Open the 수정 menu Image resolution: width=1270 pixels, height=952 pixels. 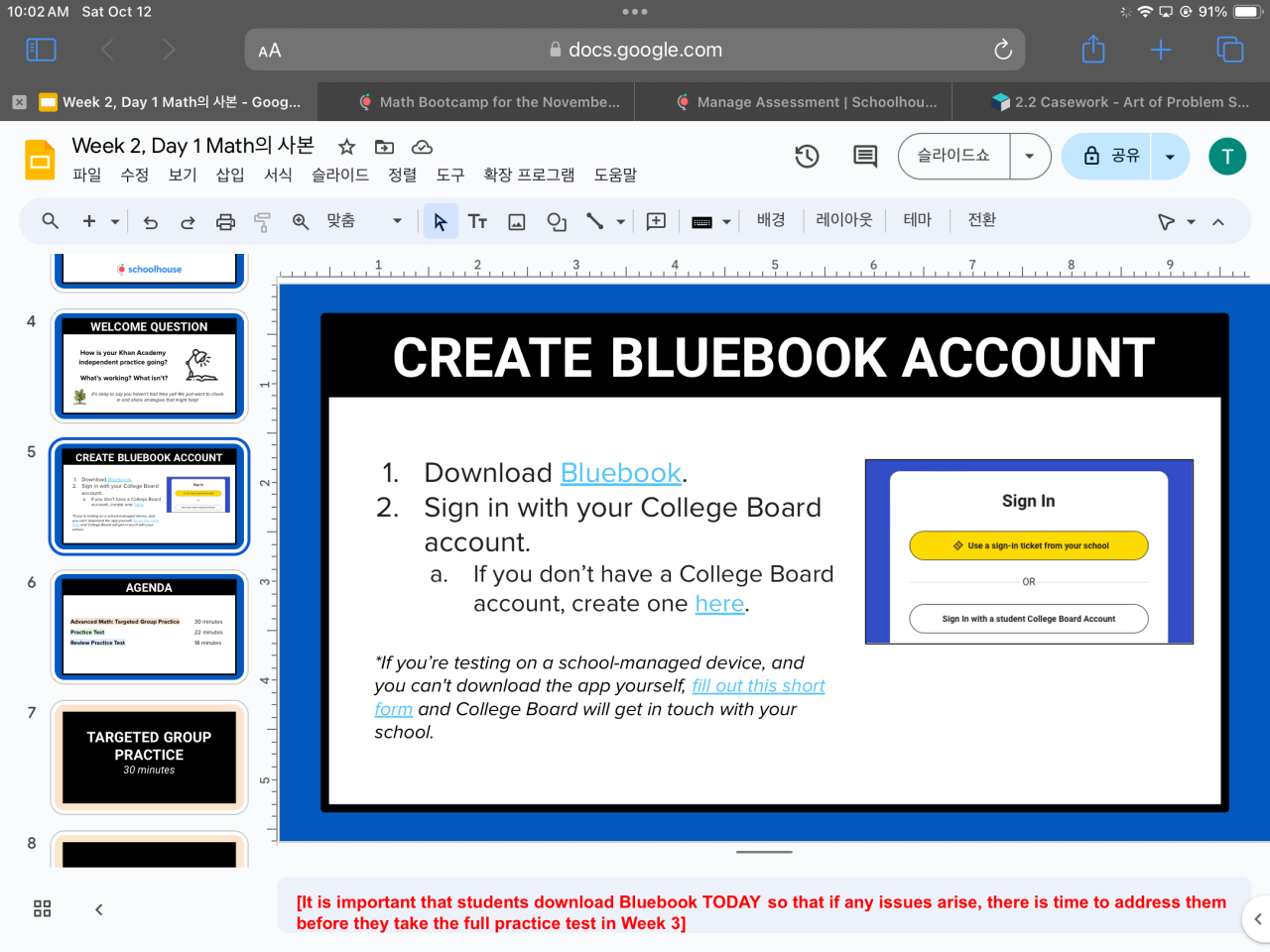(x=134, y=175)
